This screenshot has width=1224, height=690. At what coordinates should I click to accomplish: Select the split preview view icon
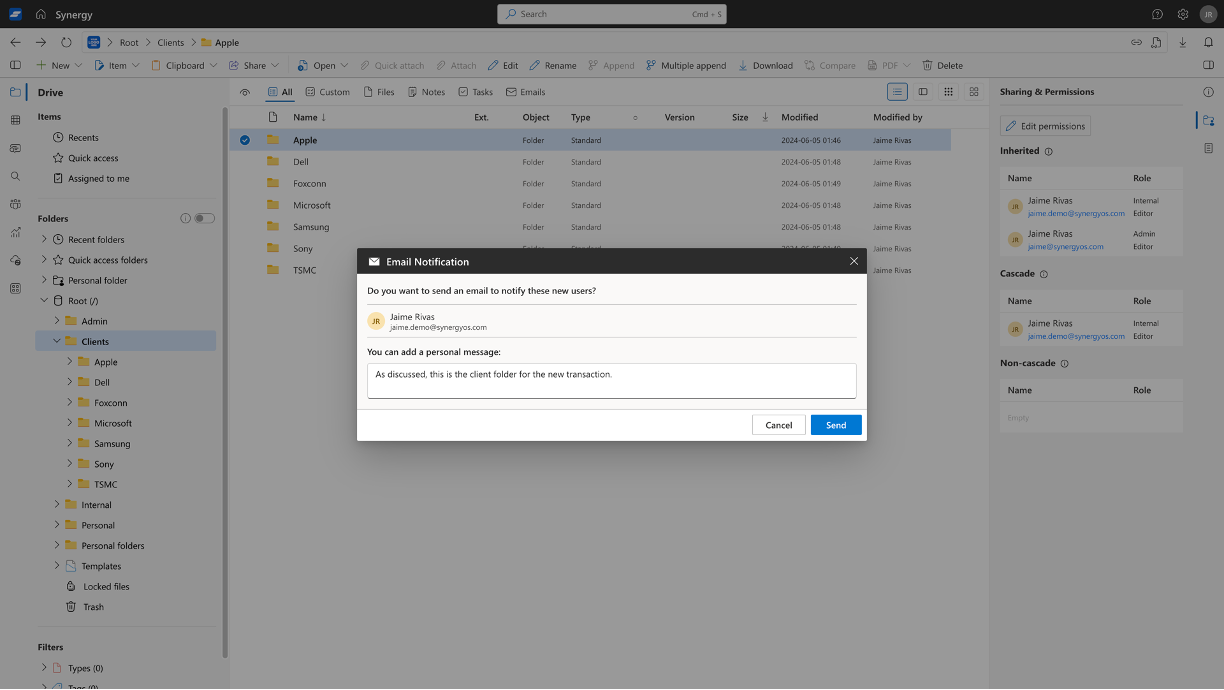[923, 91]
